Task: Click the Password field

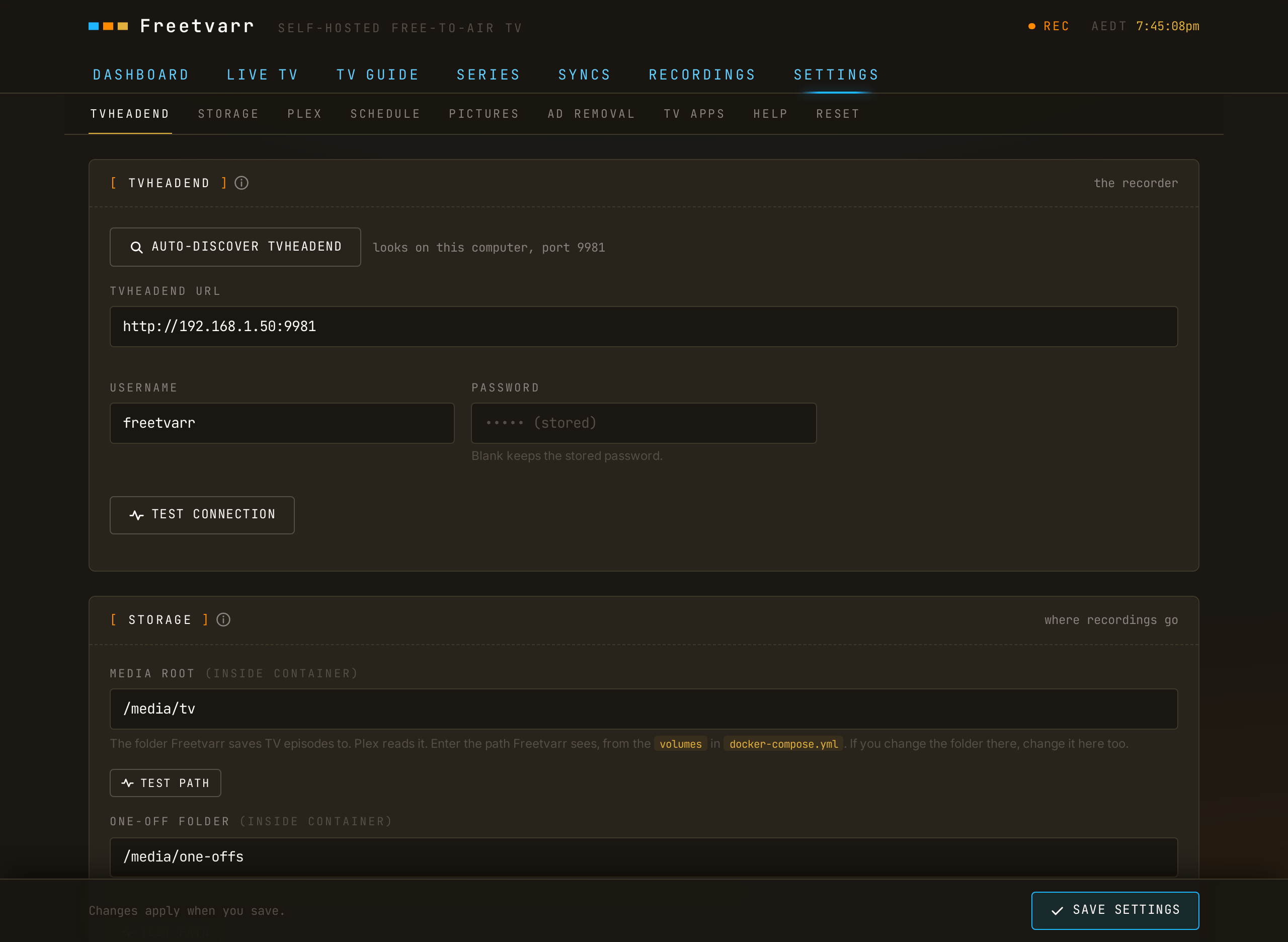Action: click(x=643, y=423)
